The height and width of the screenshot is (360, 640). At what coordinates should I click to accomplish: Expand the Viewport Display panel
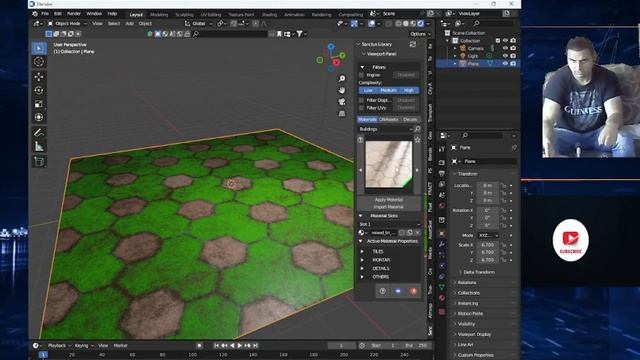pyautogui.click(x=474, y=334)
